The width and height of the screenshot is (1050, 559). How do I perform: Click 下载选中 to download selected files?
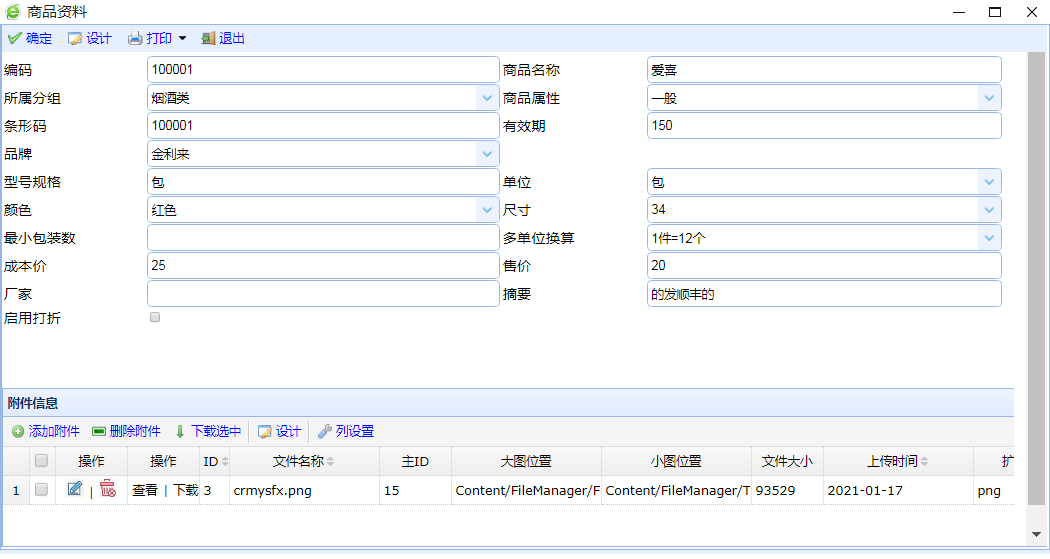[x=208, y=431]
